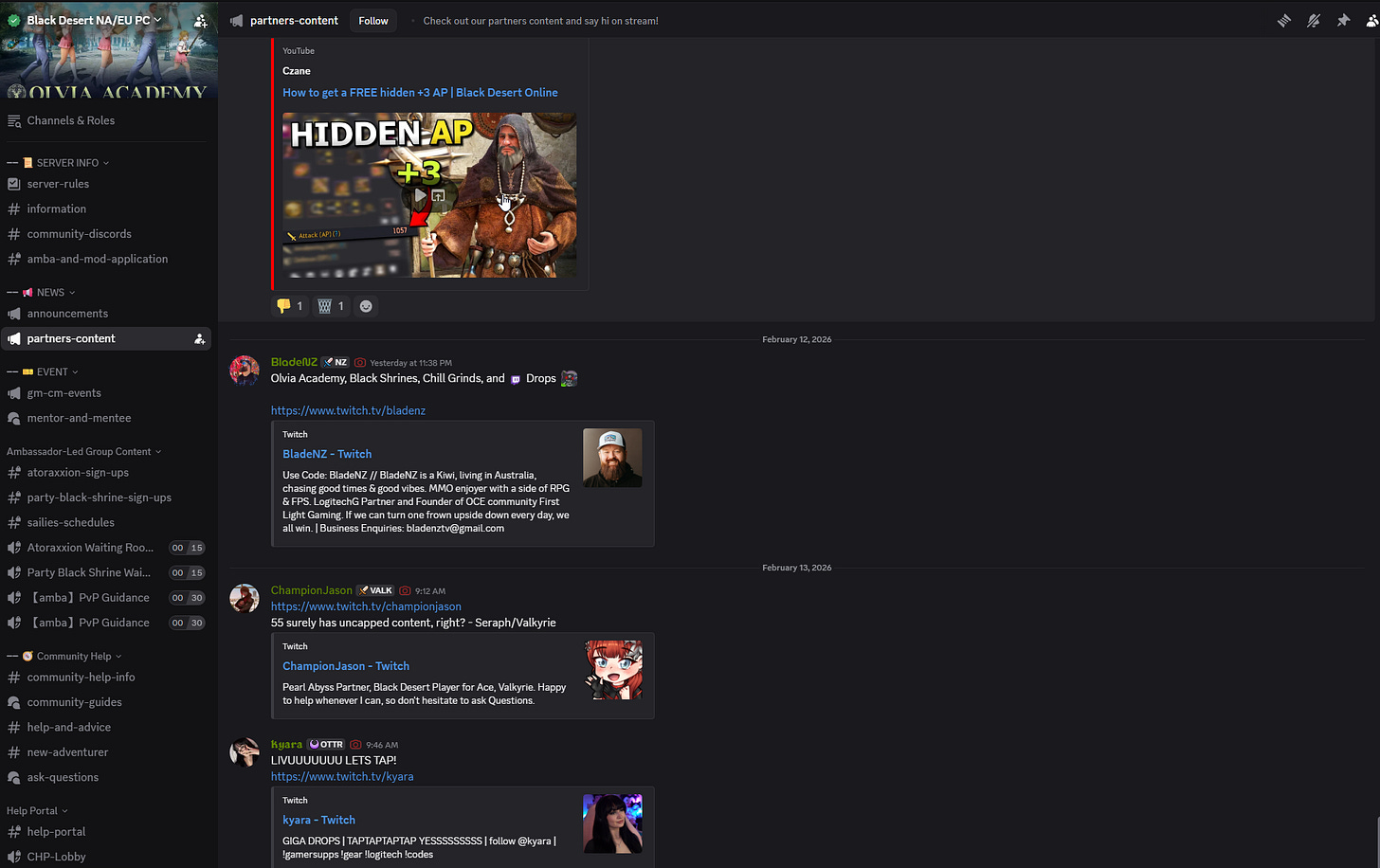
Task: Click the kyara username
Action: pos(286,745)
